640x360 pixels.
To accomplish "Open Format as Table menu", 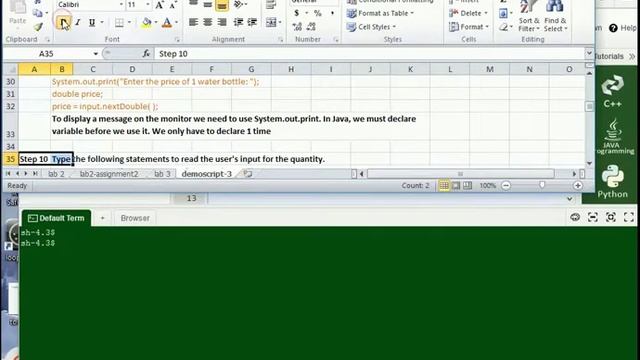I will click(x=380, y=13).
